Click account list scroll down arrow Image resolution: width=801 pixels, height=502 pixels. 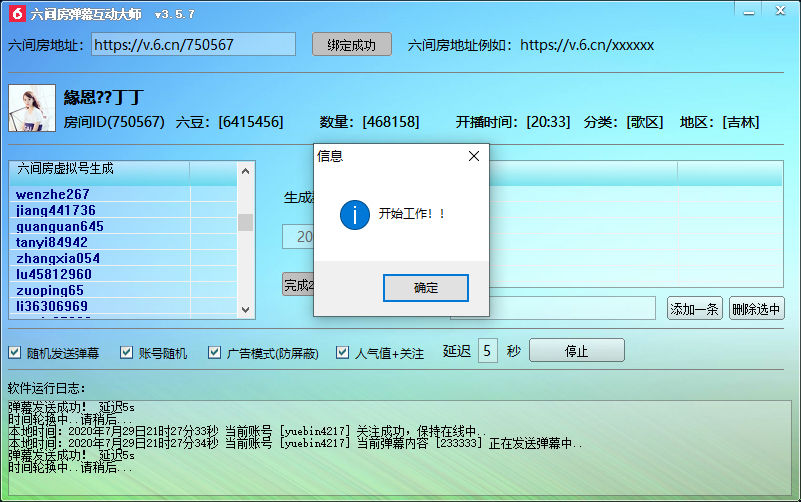(x=245, y=310)
